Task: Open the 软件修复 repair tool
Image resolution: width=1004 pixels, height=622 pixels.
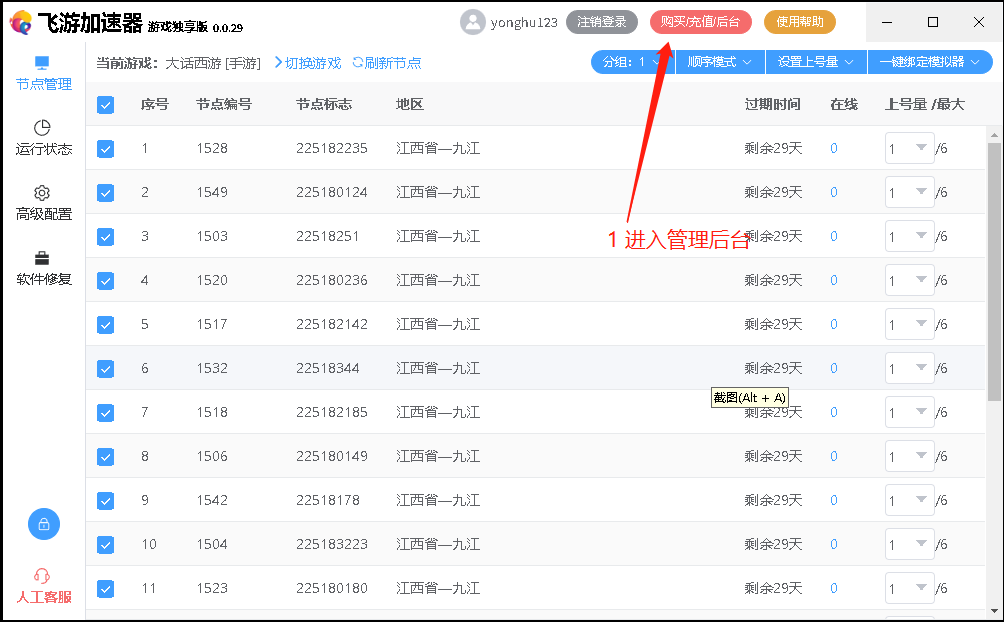Action: tap(43, 268)
